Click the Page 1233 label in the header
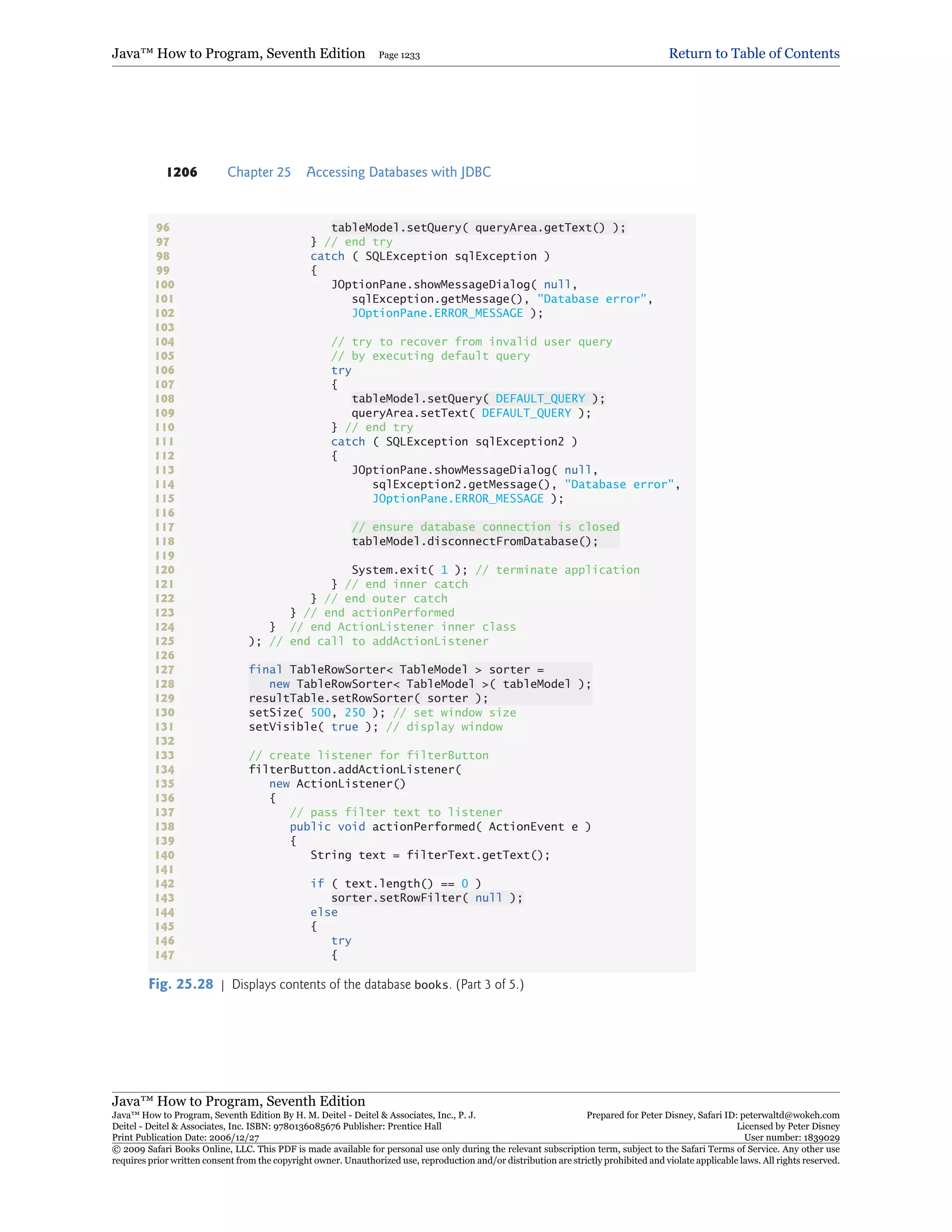 399,55
